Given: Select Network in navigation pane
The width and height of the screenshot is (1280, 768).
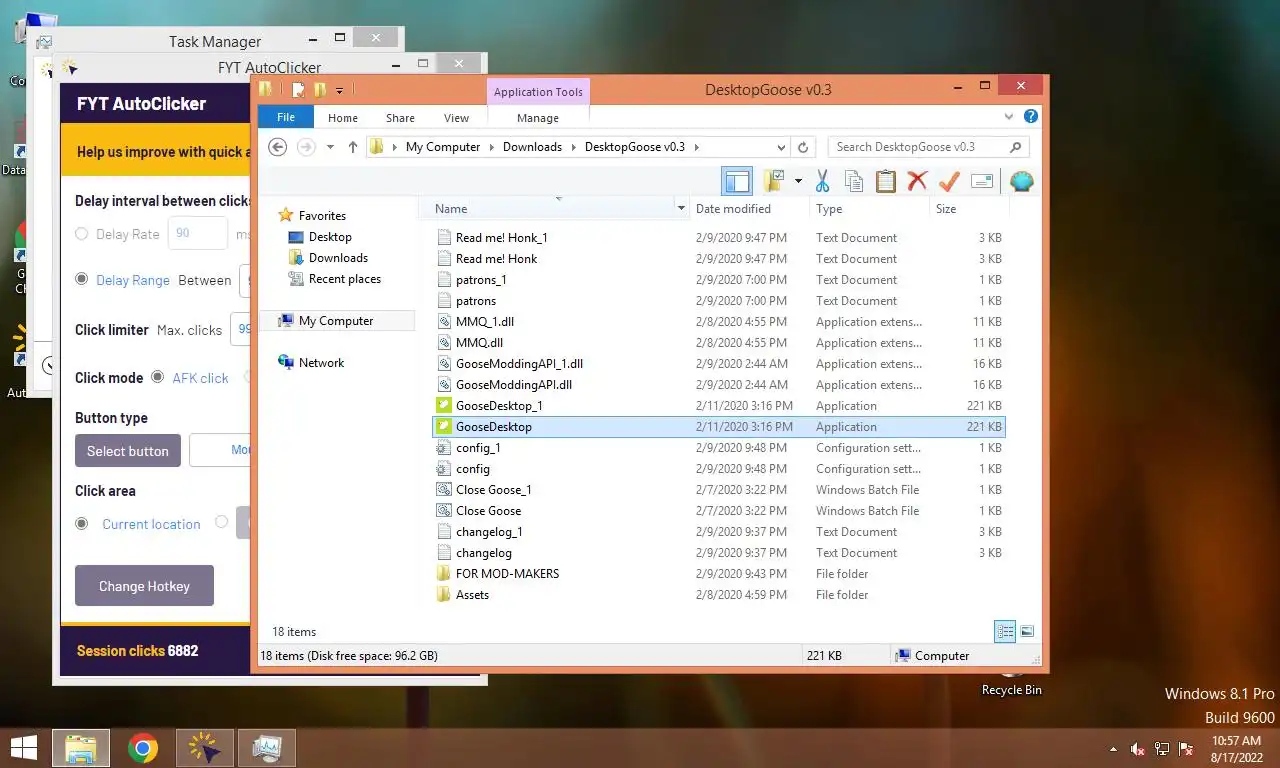Looking at the screenshot, I should point(321,363).
